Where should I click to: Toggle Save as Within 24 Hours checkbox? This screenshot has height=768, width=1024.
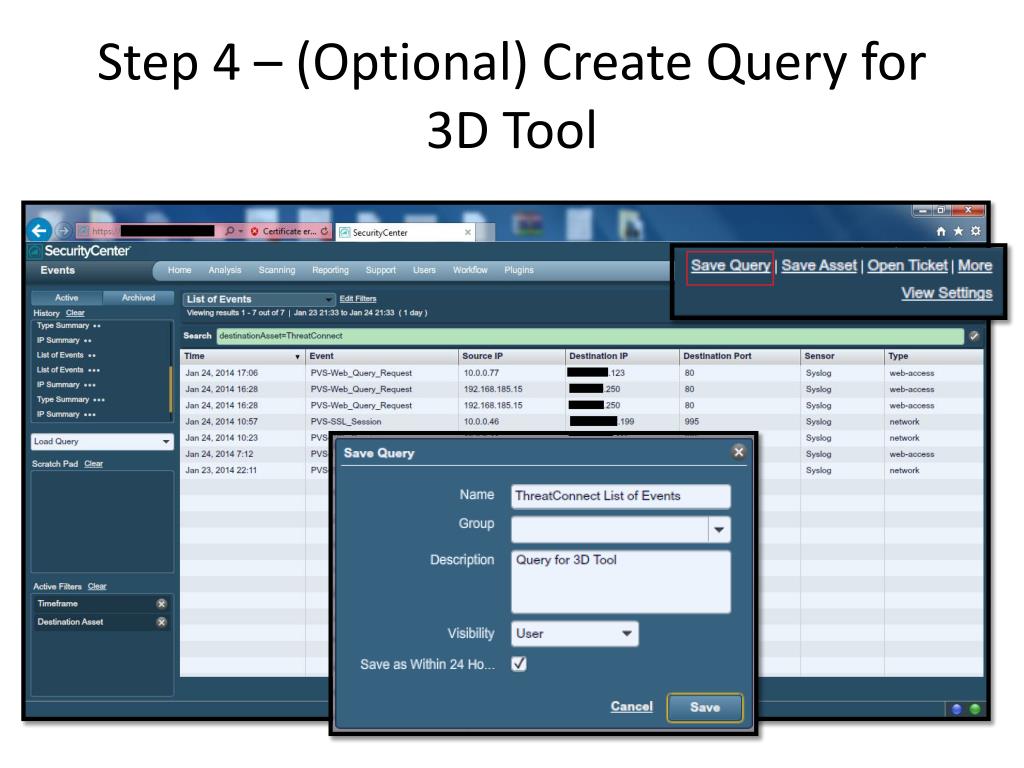(x=519, y=664)
